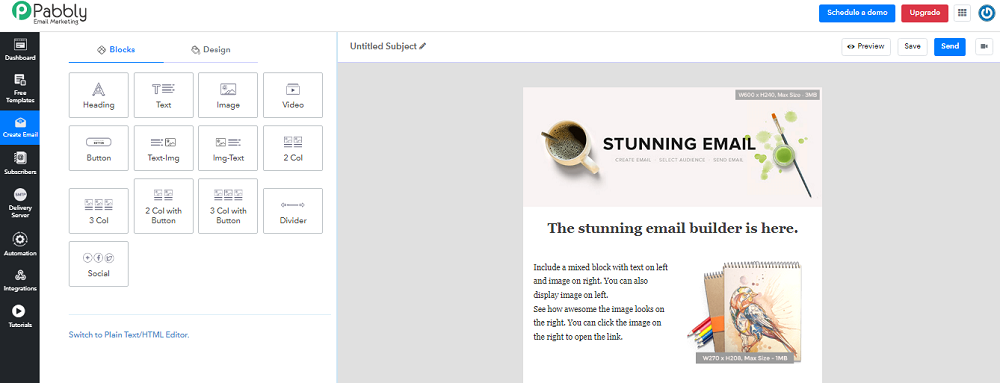Send the email
Image resolution: width=1000 pixels, height=383 pixels.
coord(950,47)
